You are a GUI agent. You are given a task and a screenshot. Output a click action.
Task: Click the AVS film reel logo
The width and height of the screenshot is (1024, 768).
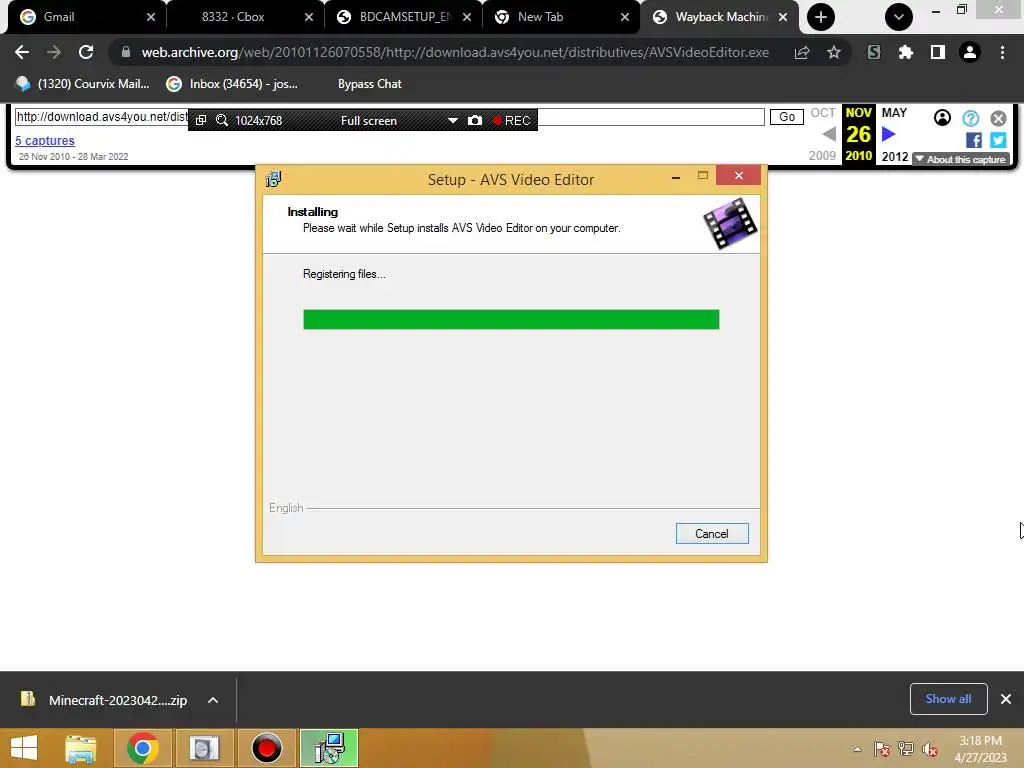click(x=730, y=224)
